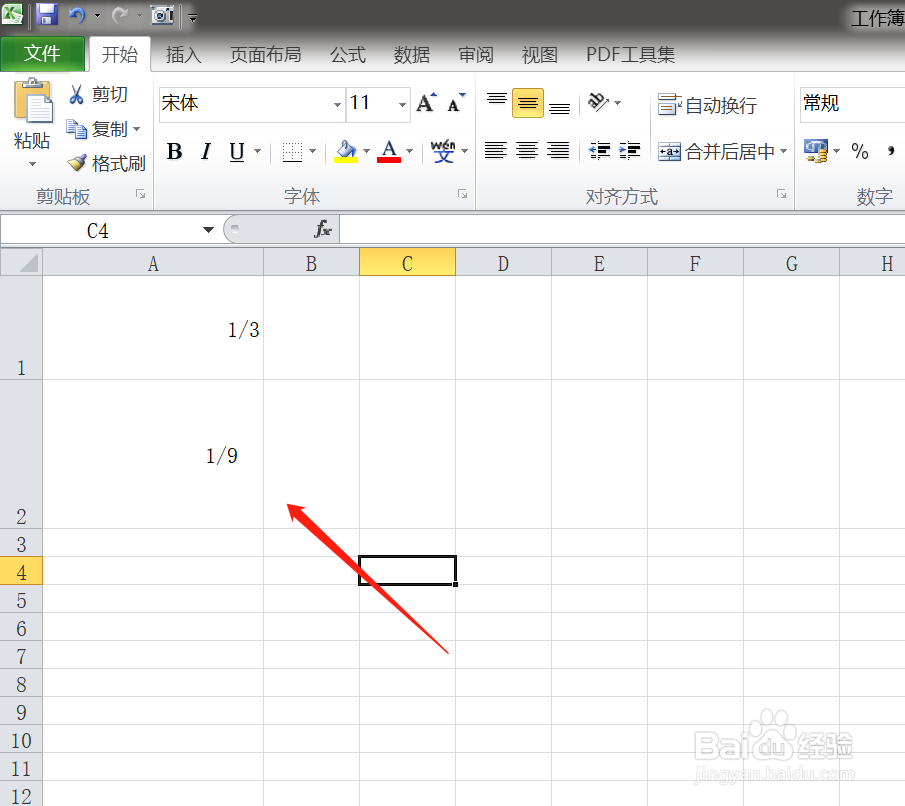Click the fx insert function icon
Screen dimensions: 905x806
323,230
